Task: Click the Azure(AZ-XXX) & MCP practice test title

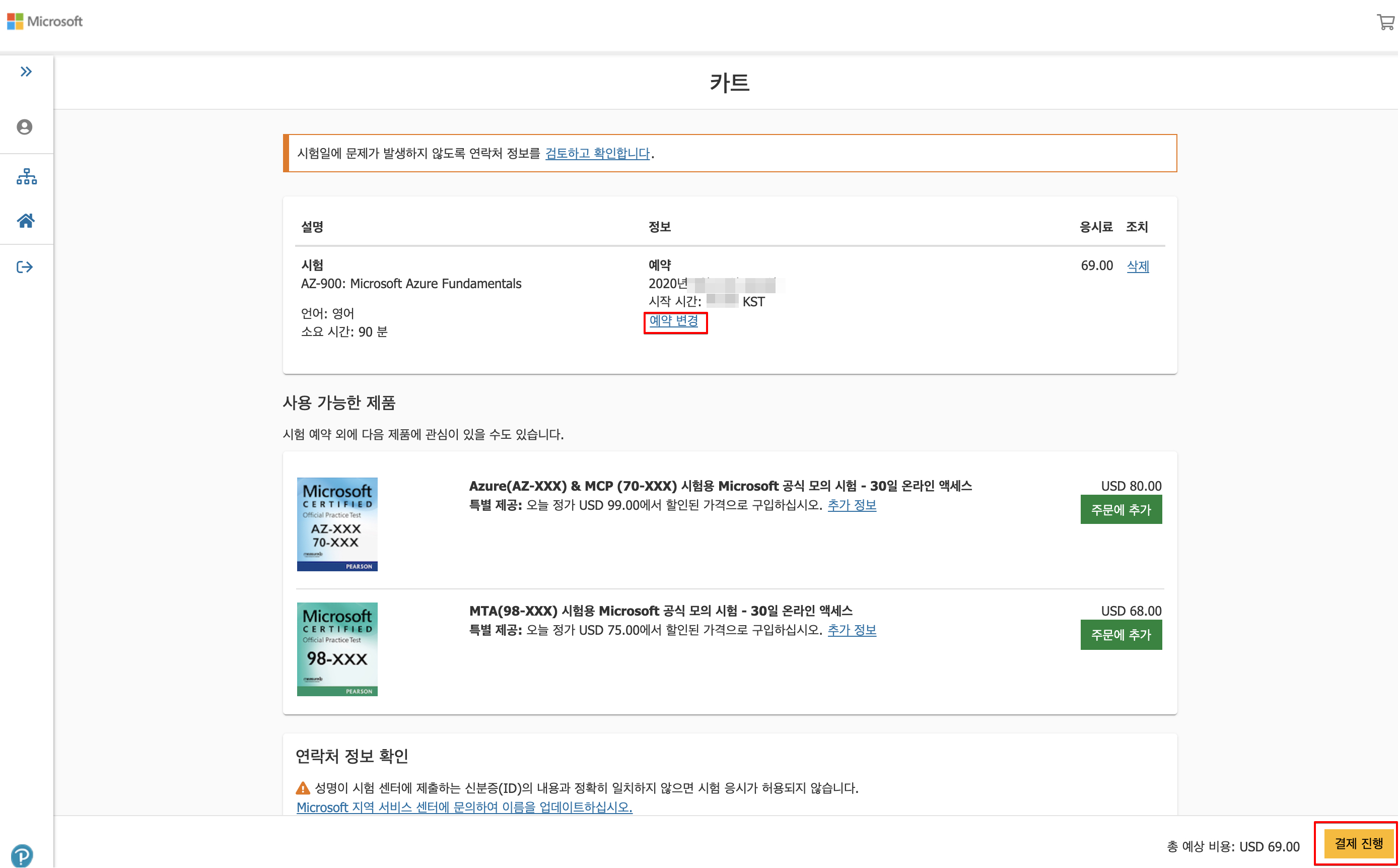Action: tap(721, 486)
